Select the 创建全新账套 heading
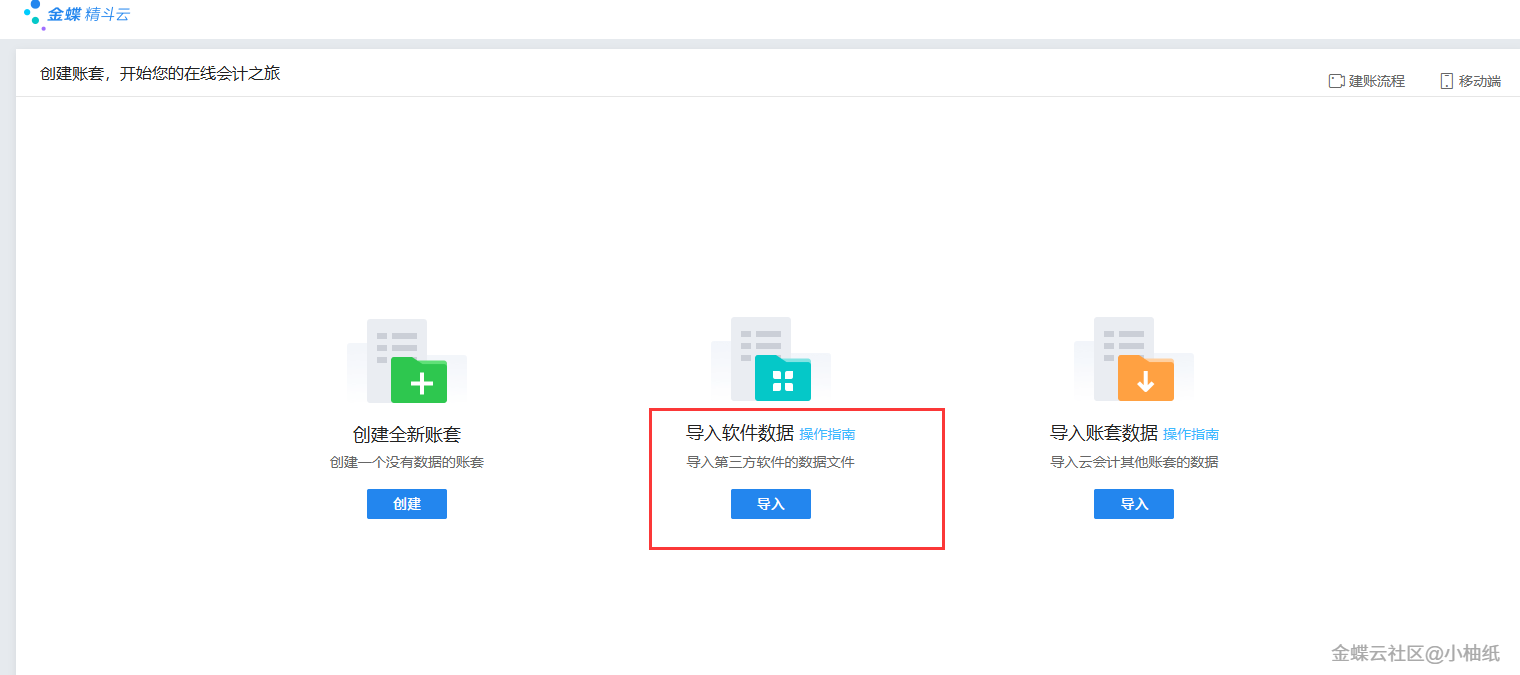 pyautogui.click(x=407, y=435)
